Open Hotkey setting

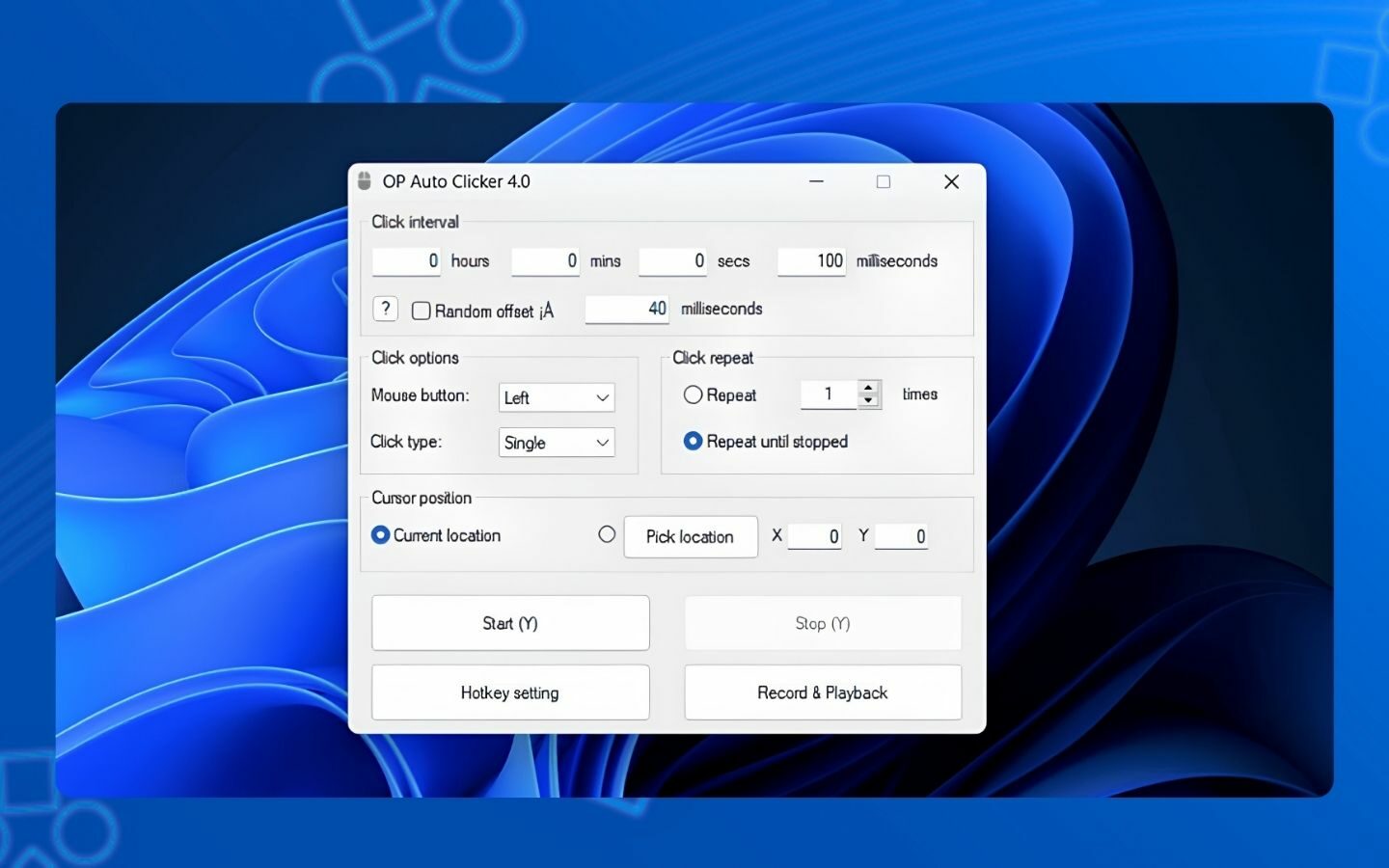[510, 692]
